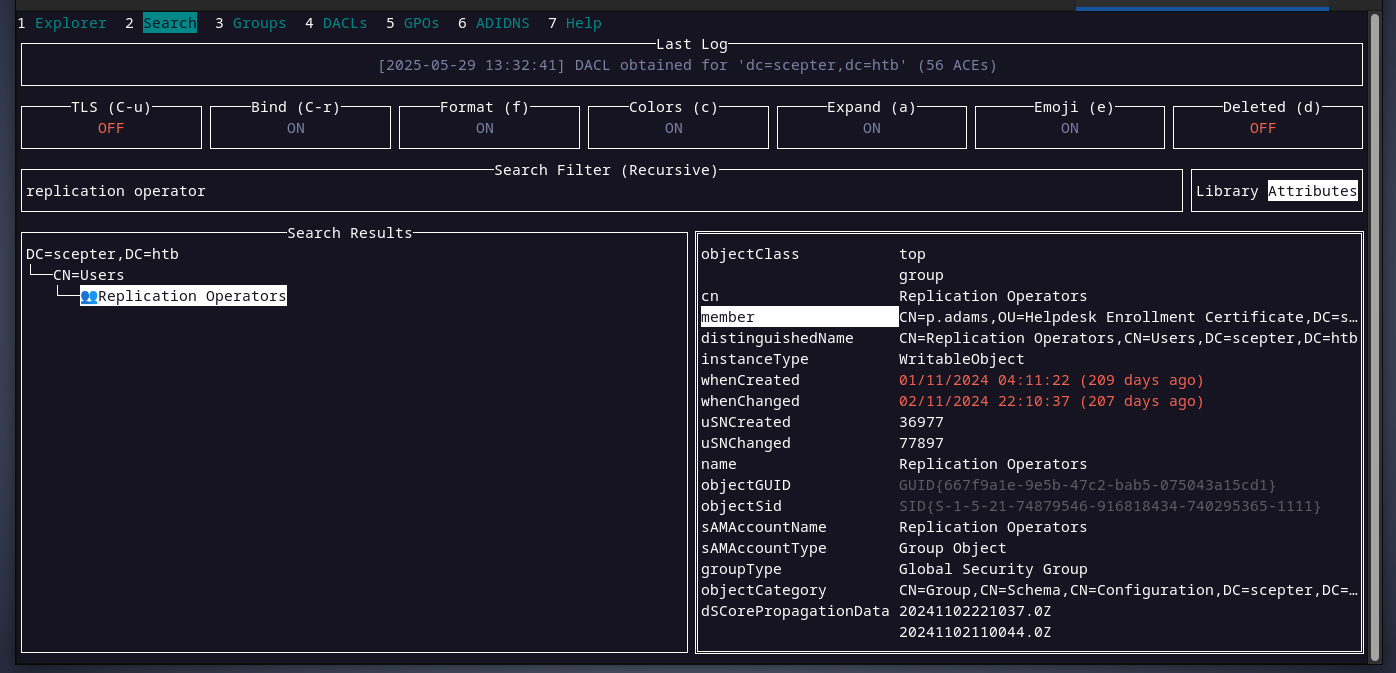
Task: Toggle the TLS option
Action: [x=111, y=128]
